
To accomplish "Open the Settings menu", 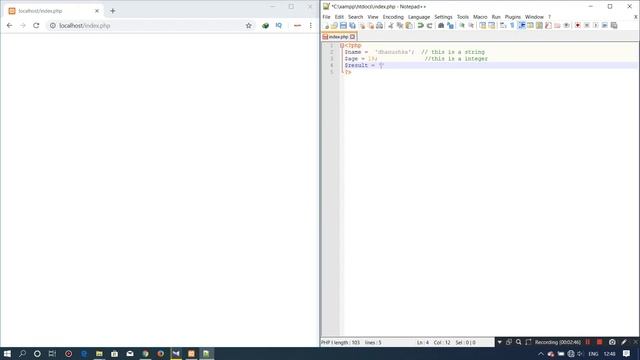I will 443,17.
